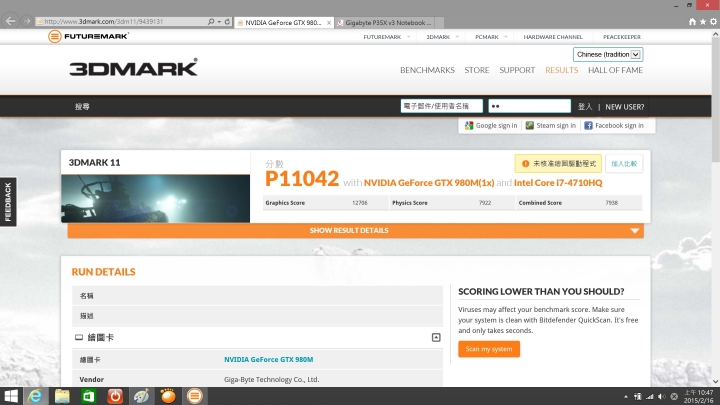Viewport: 720px width, 405px height.
Task: Click the browser back arrow button
Action: click(x=11, y=21)
